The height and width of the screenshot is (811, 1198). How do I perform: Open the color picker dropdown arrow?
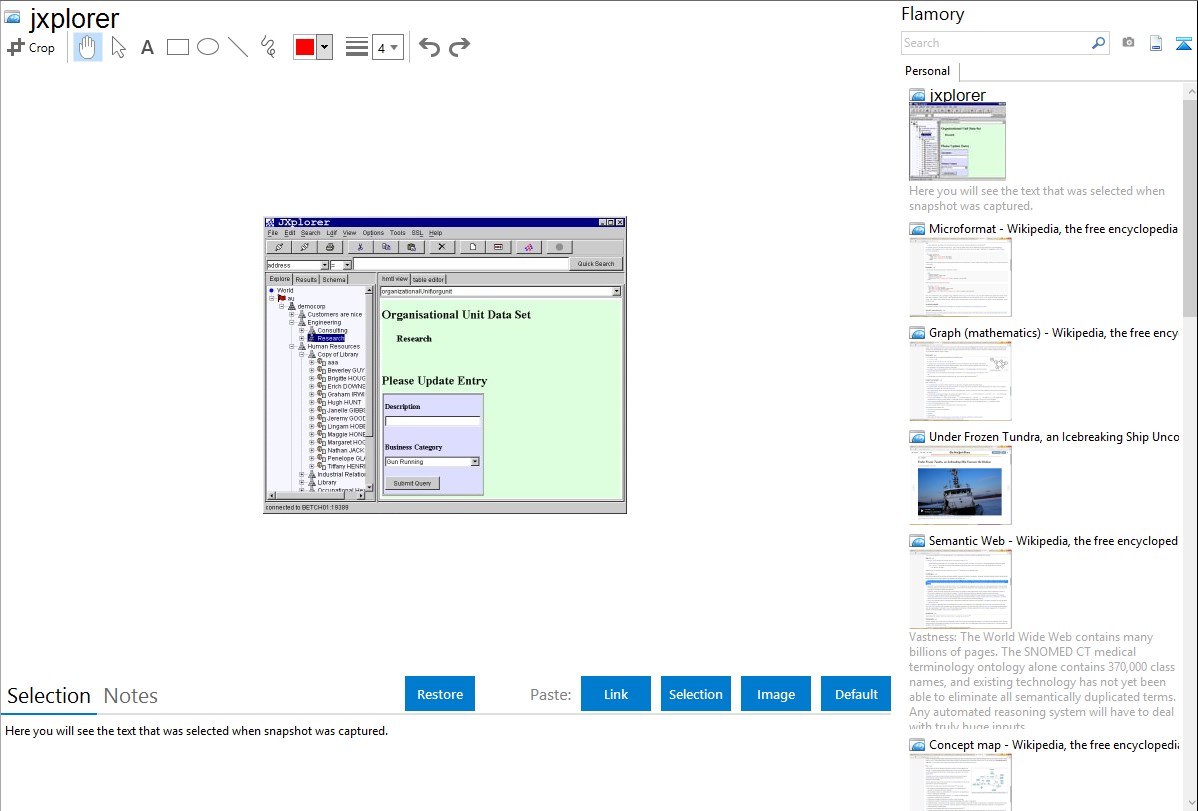pyautogui.click(x=324, y=47)
